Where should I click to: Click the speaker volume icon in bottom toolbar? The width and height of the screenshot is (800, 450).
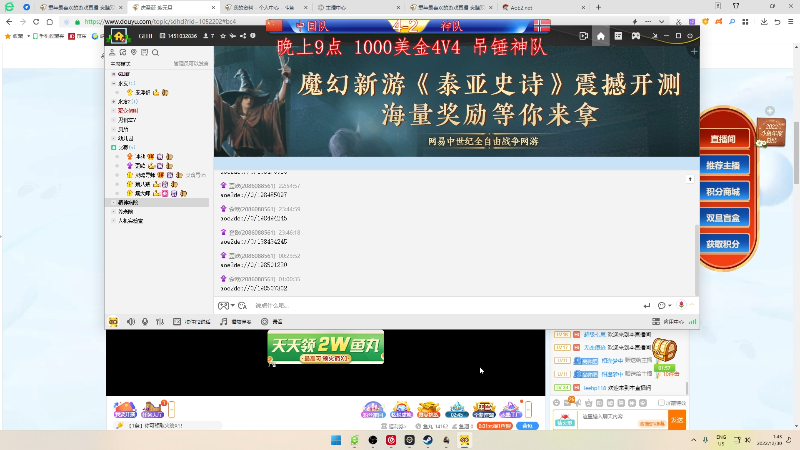(131, 321)
